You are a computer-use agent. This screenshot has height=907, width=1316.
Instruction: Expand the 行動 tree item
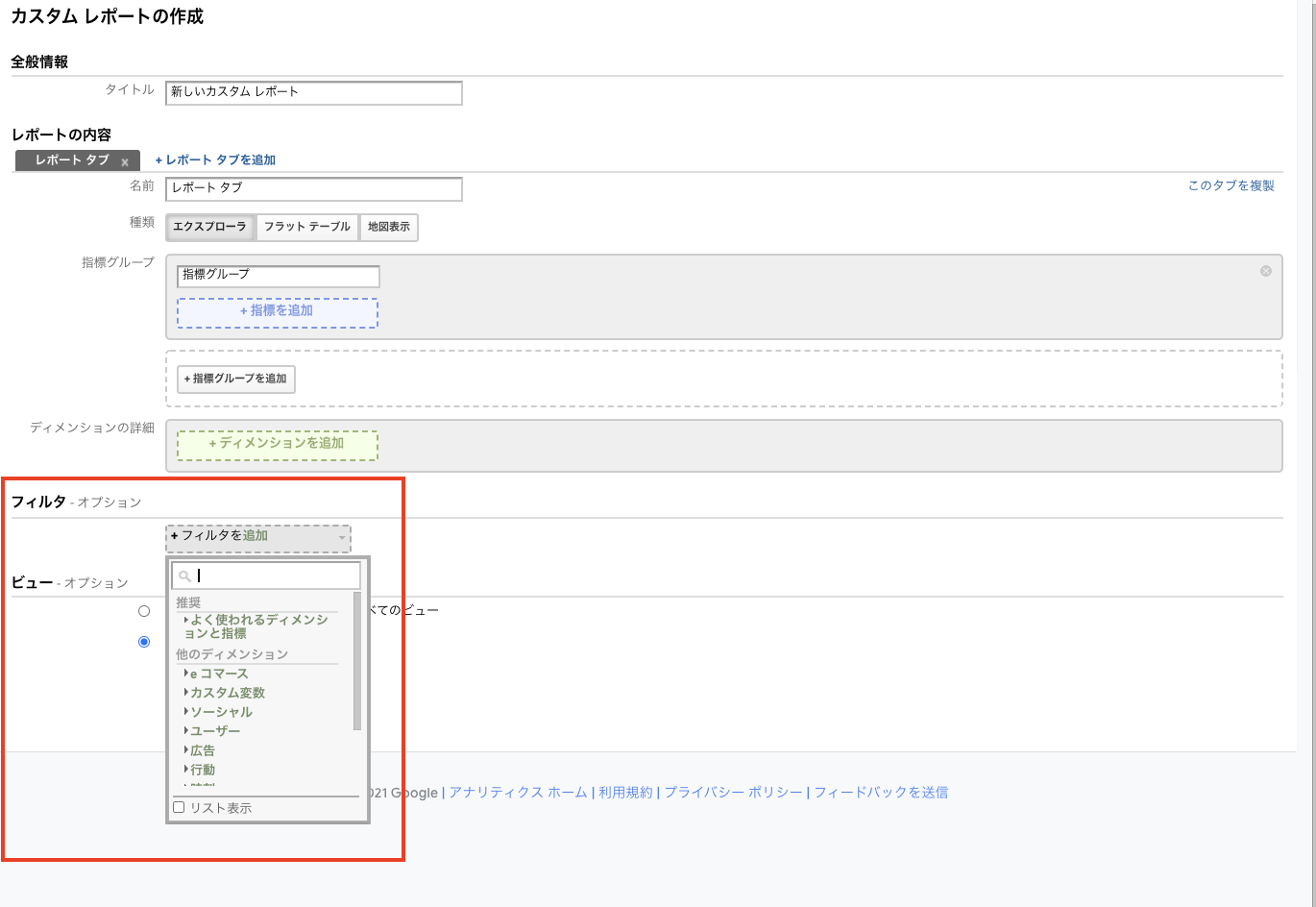pos(203,770)
